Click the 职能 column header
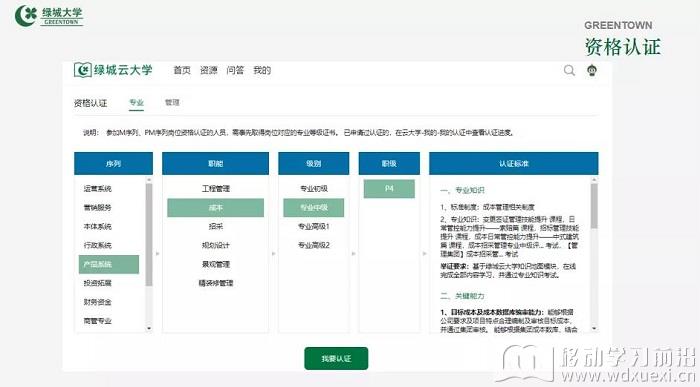Image resolution: width=700 pixels, height=387 pixels. [216, 163]
